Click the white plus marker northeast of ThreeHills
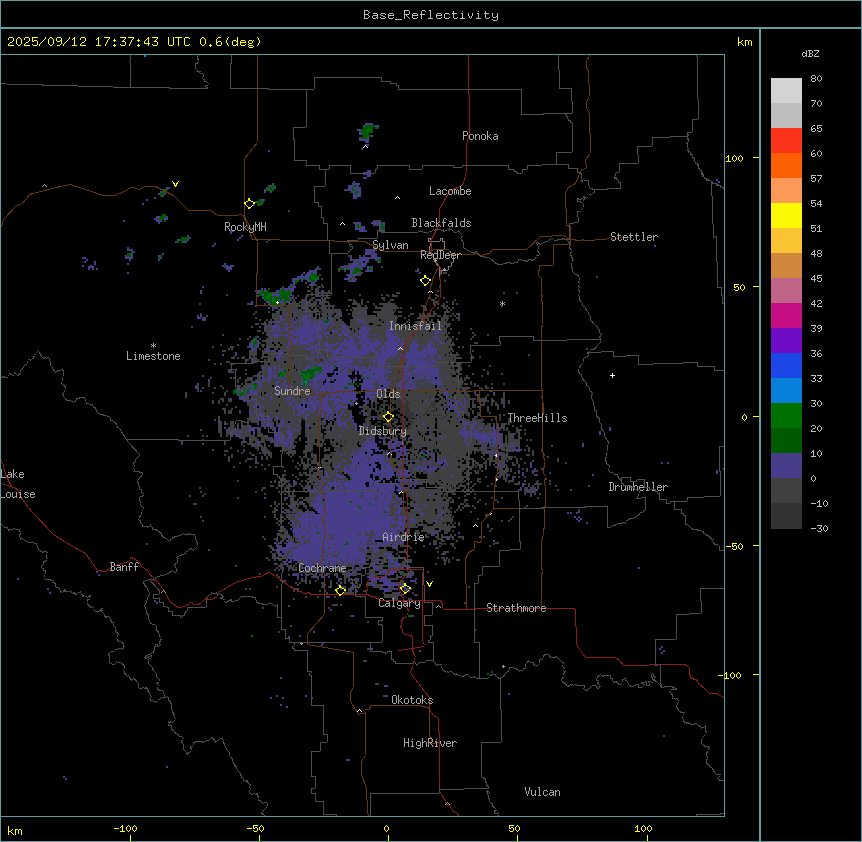 tap(612, 375)
